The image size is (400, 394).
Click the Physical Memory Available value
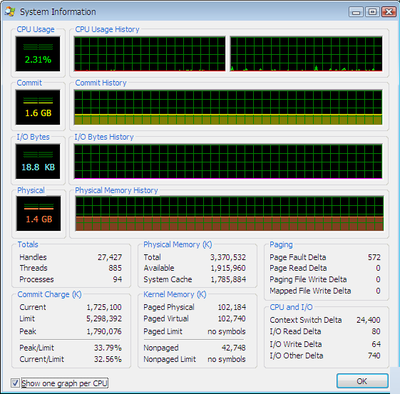[x=228, y=268]
